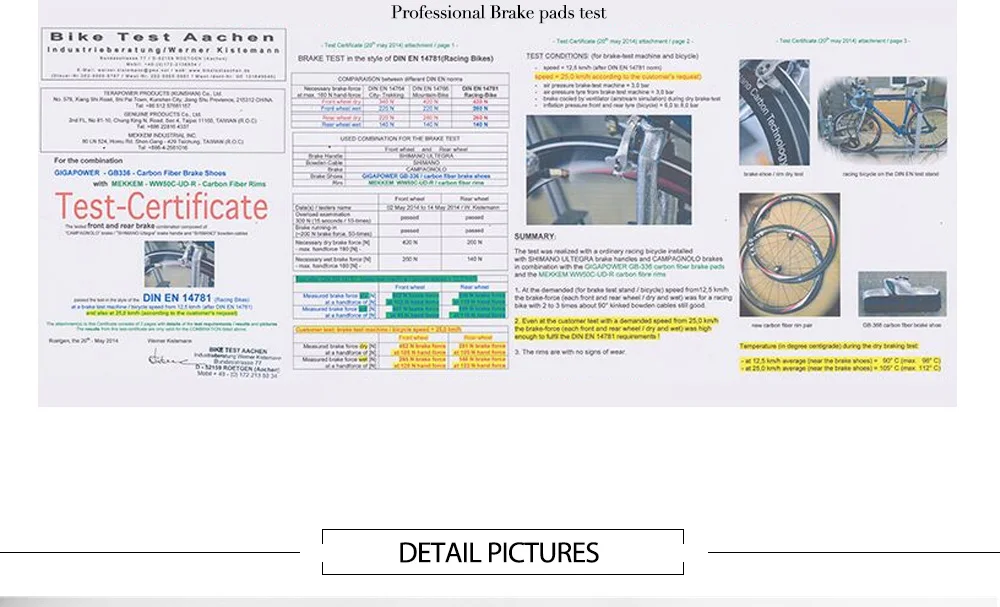Click the page 3 attachment header text

842,41
